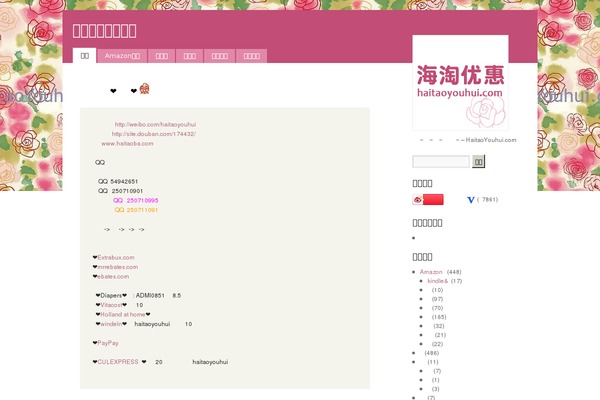This screenshot has height=400, width=600.
Task: Click the category count (32) entry
Action: coord(439,326)
